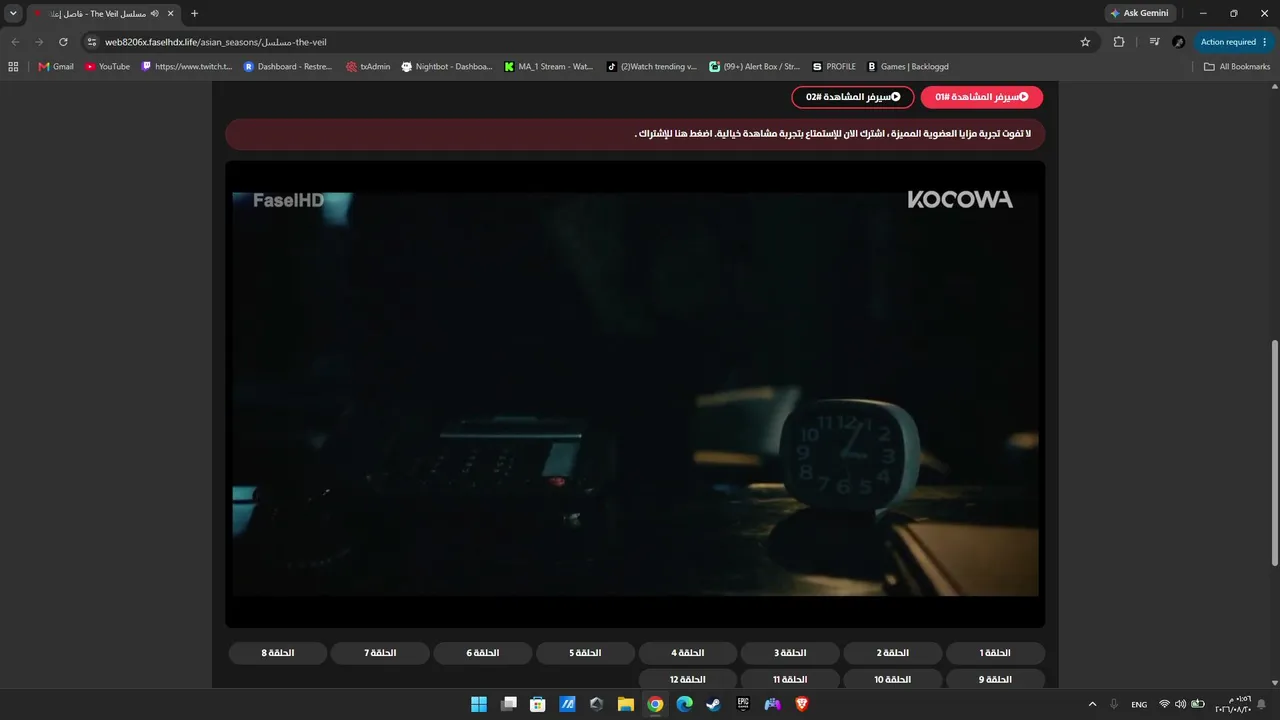Open the Chrome three-dot menu
The image size is (1280, 720).
click(x=1266, y=42)
